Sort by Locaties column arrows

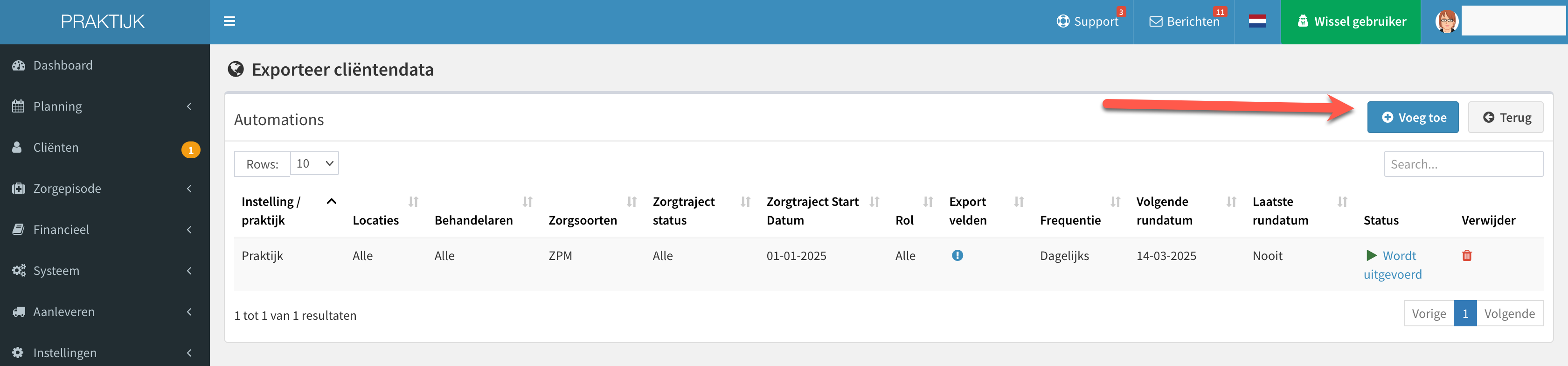pyautogui.click(x=413, y=202)
